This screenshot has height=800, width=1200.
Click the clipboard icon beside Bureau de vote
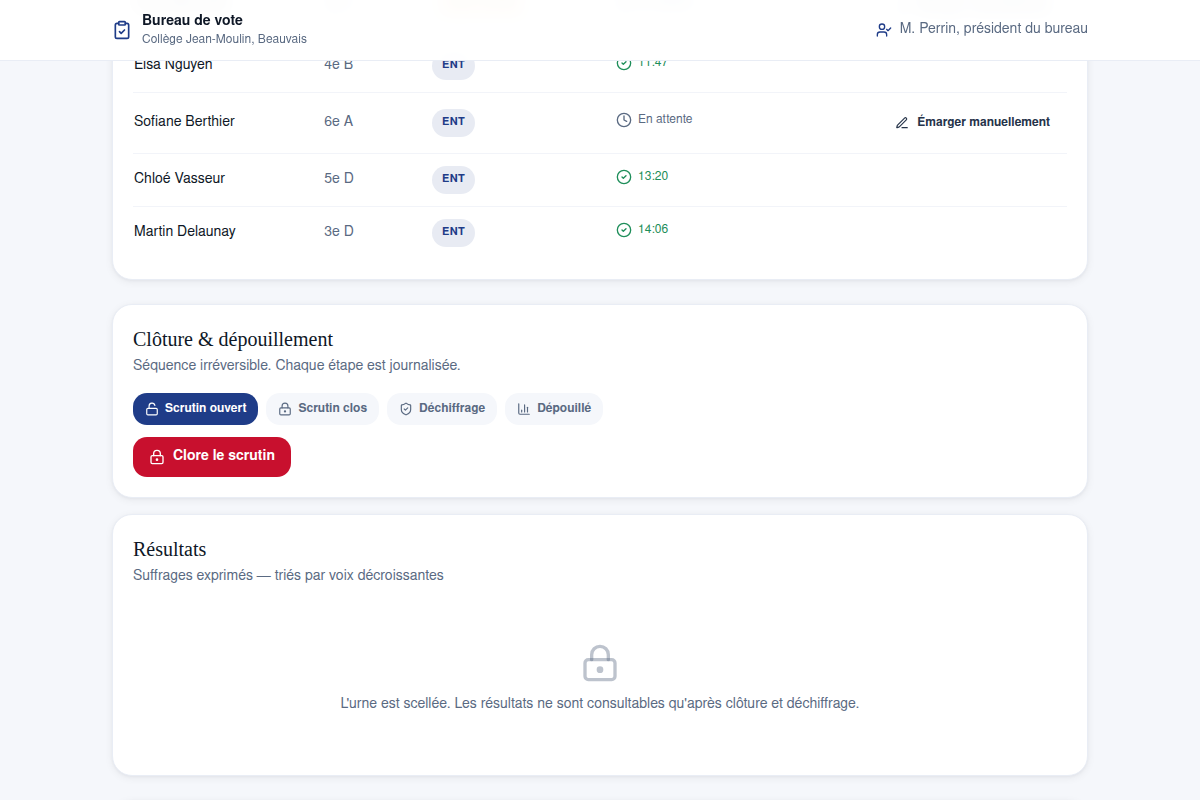pos(122,30)
